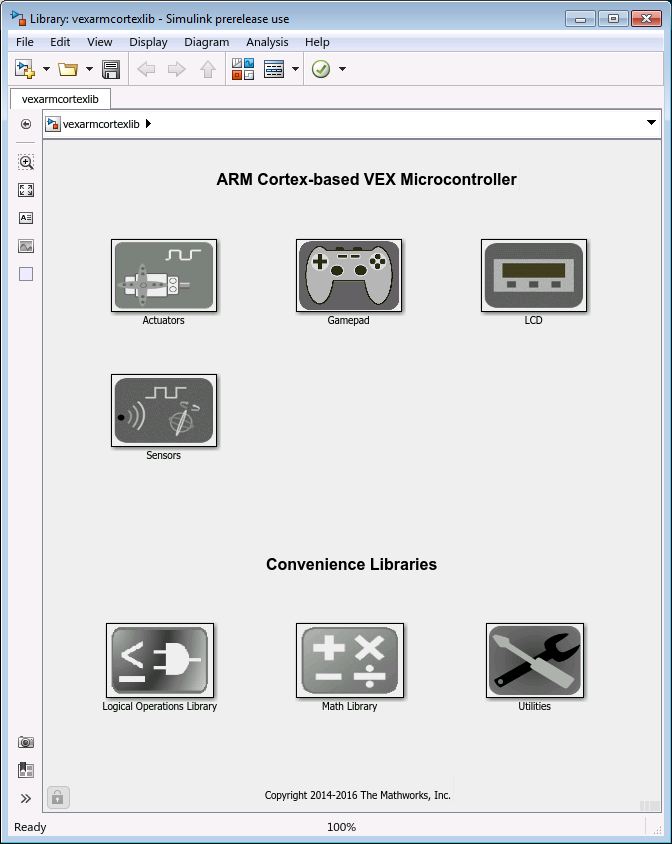The height and width of the screenshot is (844, 672).
Task: Expand the palette with double-chevron button
Action: (x=26, y=798)
